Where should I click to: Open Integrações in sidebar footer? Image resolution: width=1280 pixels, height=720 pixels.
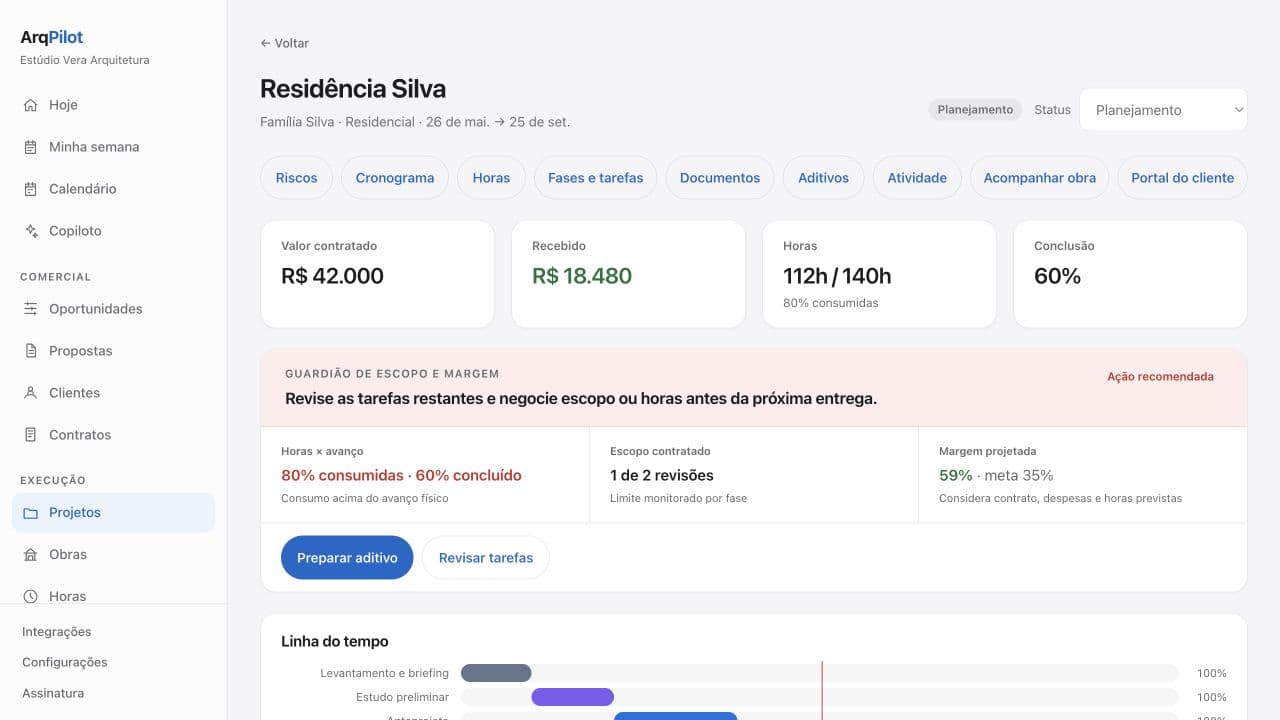57,632
